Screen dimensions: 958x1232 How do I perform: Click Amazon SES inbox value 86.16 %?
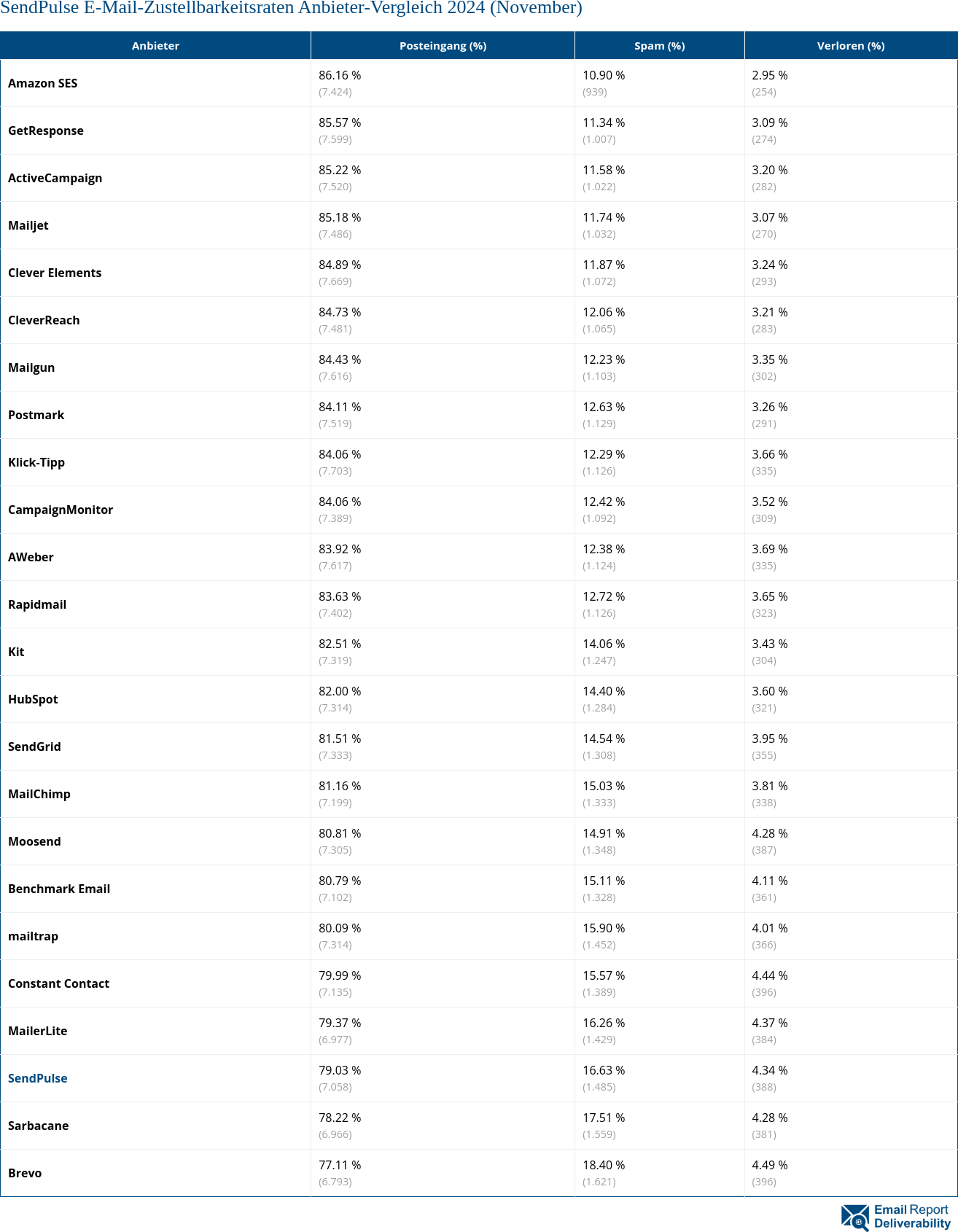point(340,75)
